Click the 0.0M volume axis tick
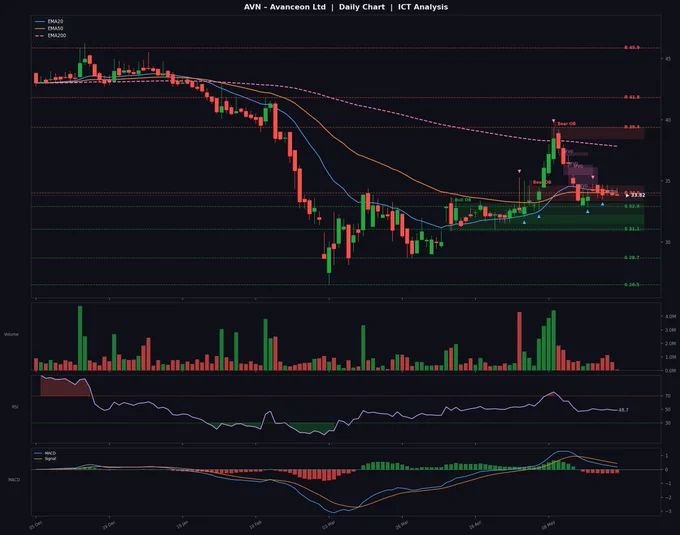The image size is (680, 535). [x=670, y=371]
